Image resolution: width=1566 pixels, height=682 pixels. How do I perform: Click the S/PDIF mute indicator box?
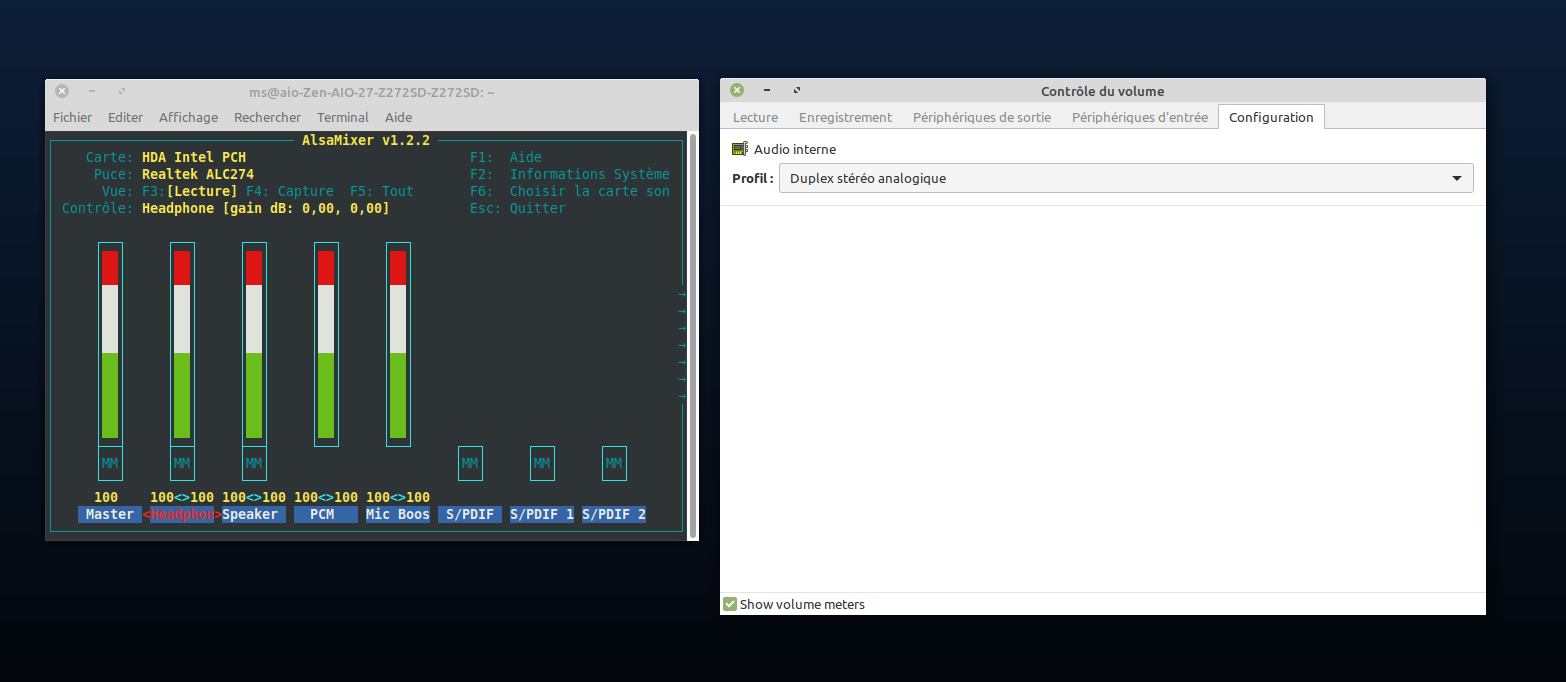[x=470, y=463]
